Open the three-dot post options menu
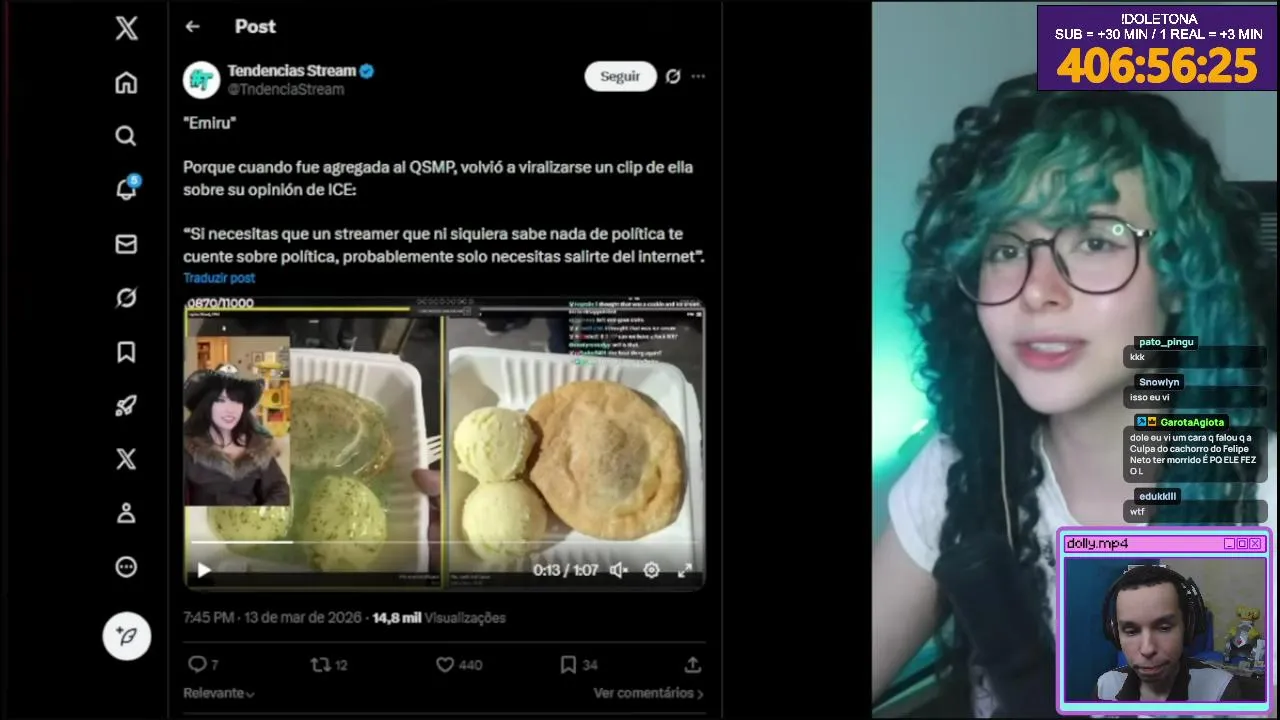The width and height of the screenshot is (1280, 720). (x=698, y=76)
